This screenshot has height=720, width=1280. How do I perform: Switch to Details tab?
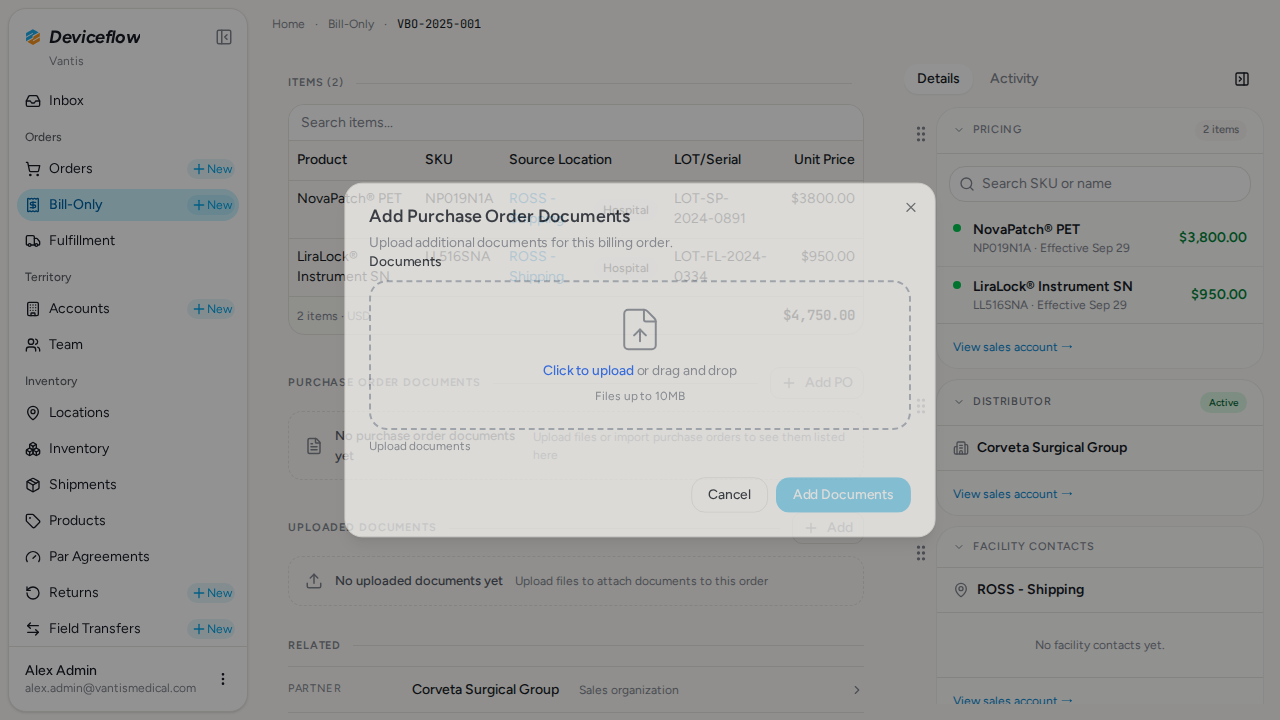[938, 79]
